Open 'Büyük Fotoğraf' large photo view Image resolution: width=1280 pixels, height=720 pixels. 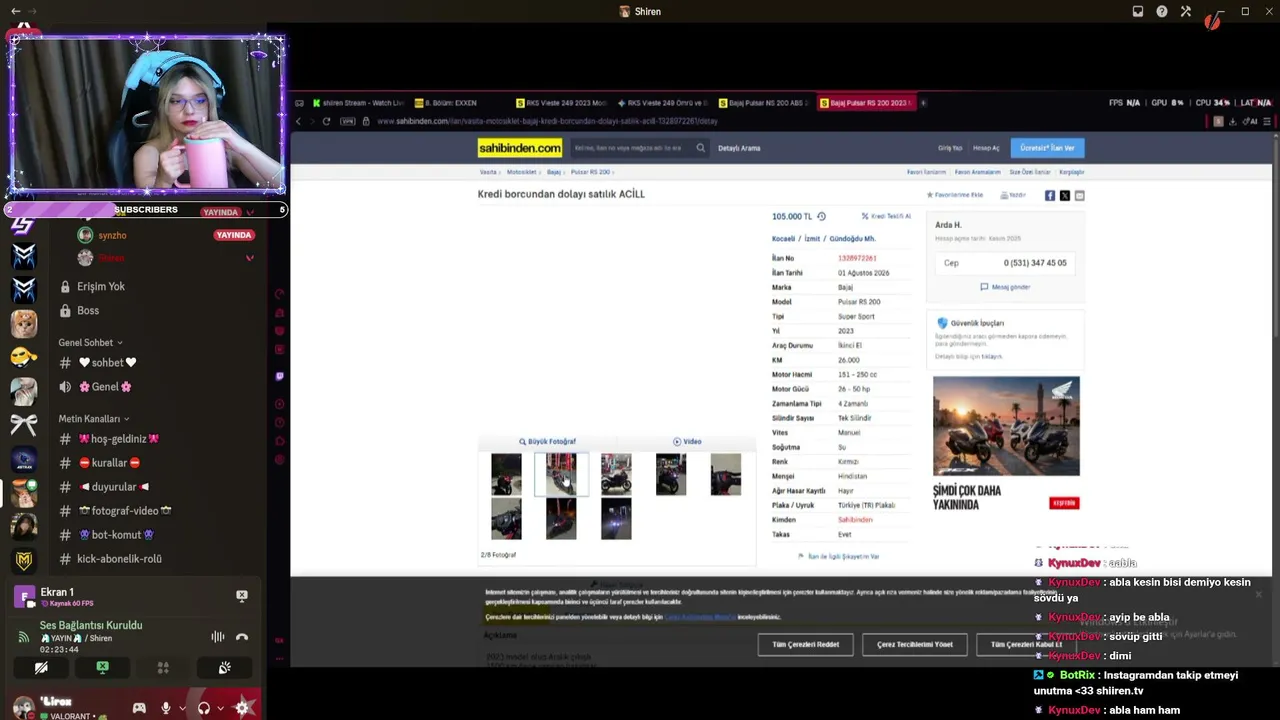(x=547, y=441)
